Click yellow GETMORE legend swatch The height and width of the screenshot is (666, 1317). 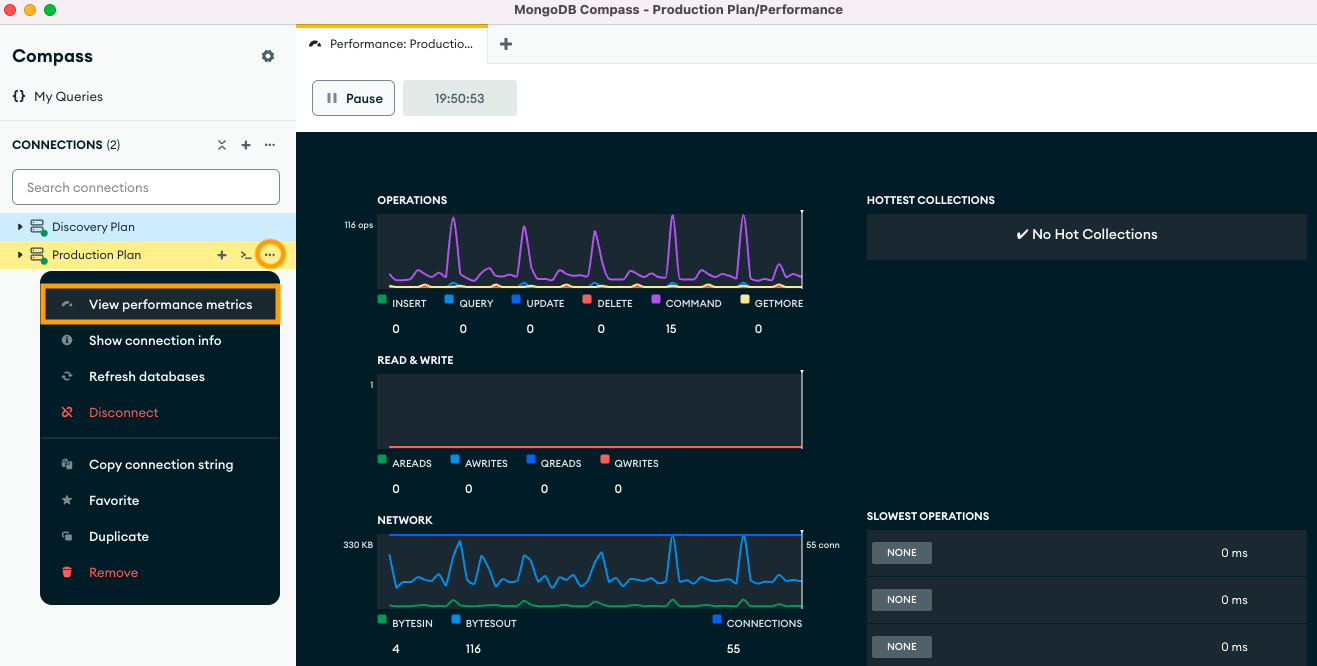click(x=744, y=299)
